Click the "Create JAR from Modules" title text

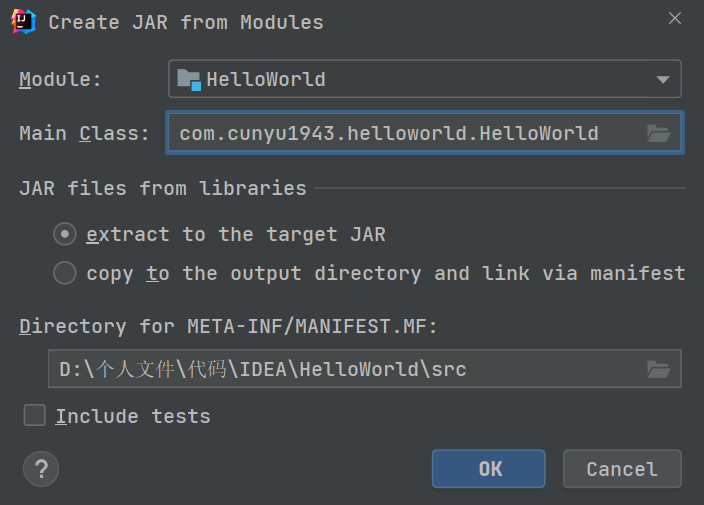pyautogui.click(x=186, y=22)
